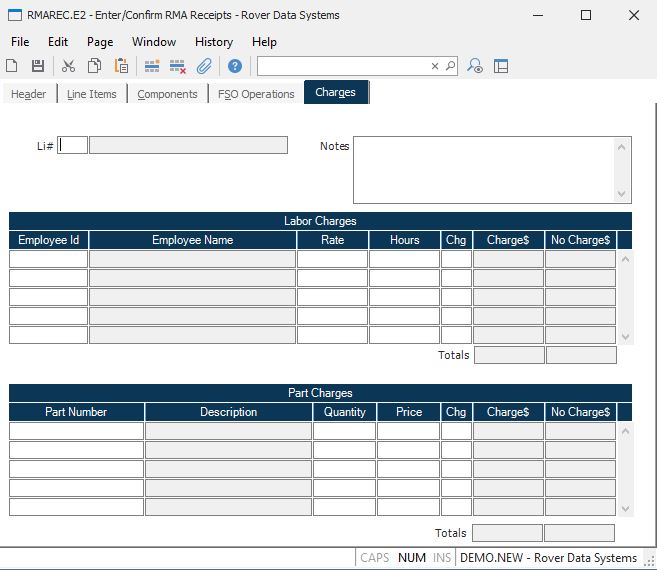Open the Window menu
657x570 pixels.
point(154,42)
